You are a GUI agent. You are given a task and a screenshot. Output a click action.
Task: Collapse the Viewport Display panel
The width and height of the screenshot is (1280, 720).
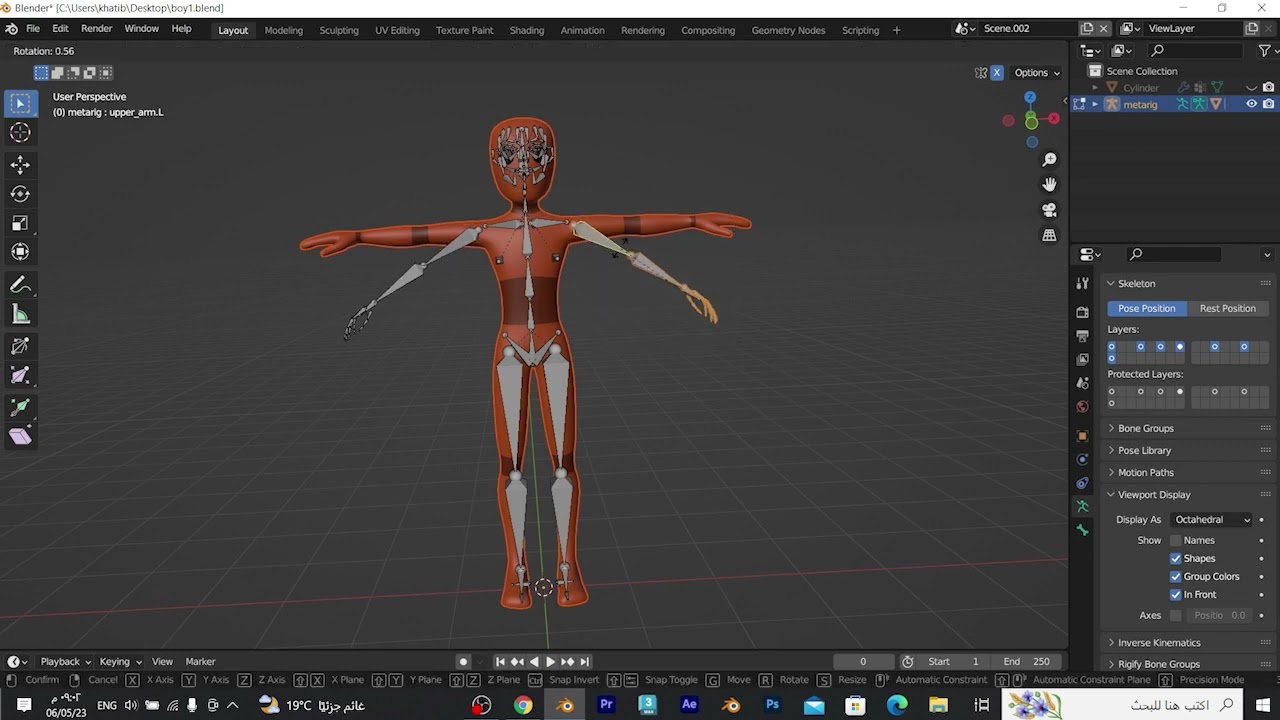(x=1154, y=495)
